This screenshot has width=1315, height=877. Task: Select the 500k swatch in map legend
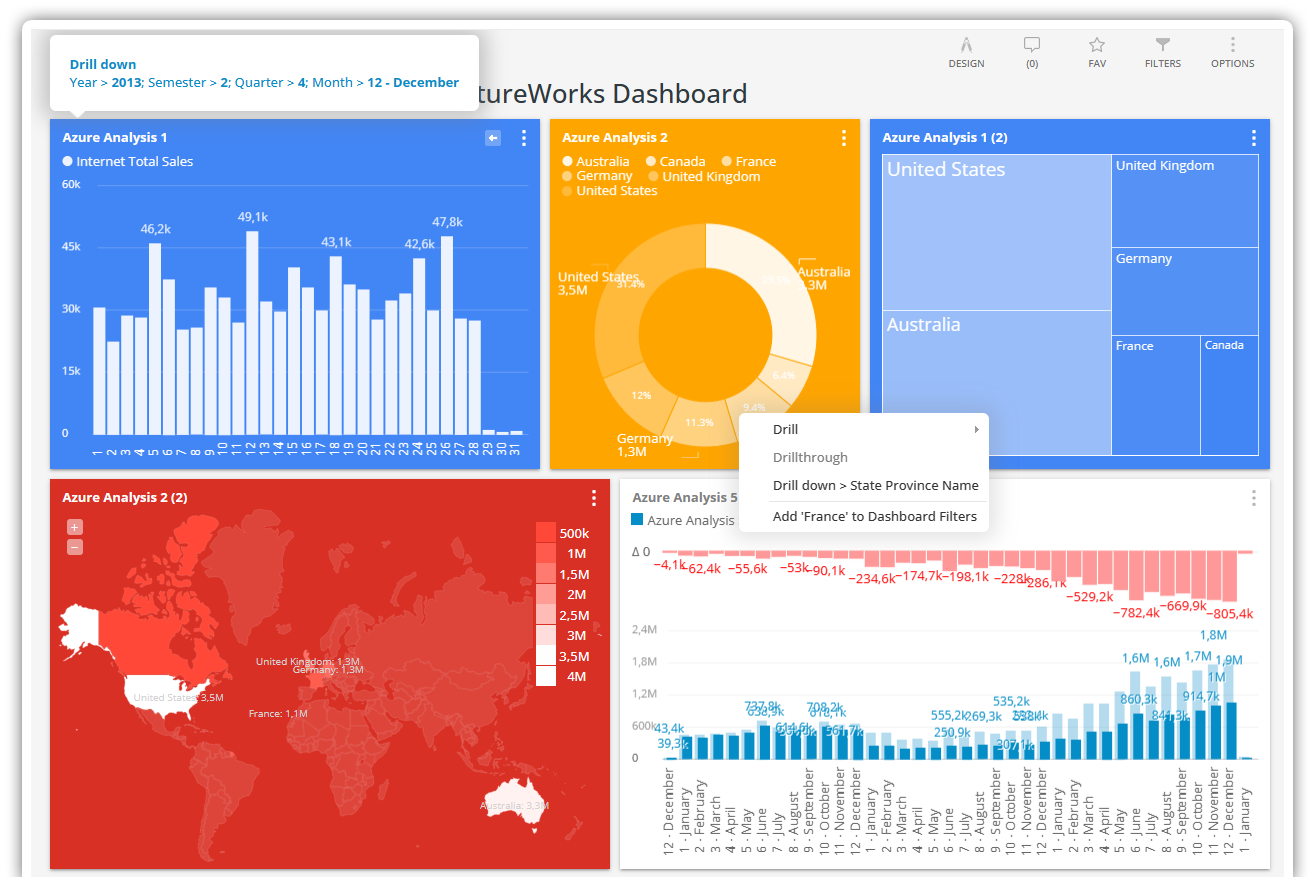(546, 532)
